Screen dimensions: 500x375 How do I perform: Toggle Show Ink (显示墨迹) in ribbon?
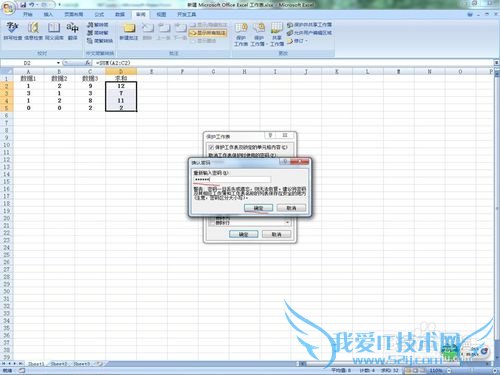[204, 41]
